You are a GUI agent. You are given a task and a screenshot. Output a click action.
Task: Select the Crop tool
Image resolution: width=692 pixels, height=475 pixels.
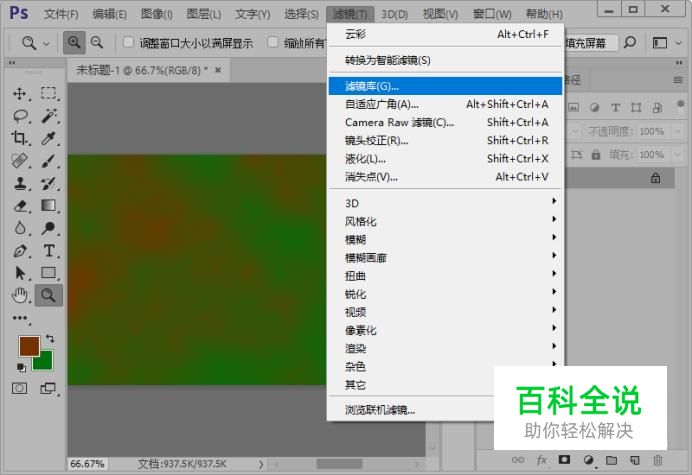[x=19, y=138]
